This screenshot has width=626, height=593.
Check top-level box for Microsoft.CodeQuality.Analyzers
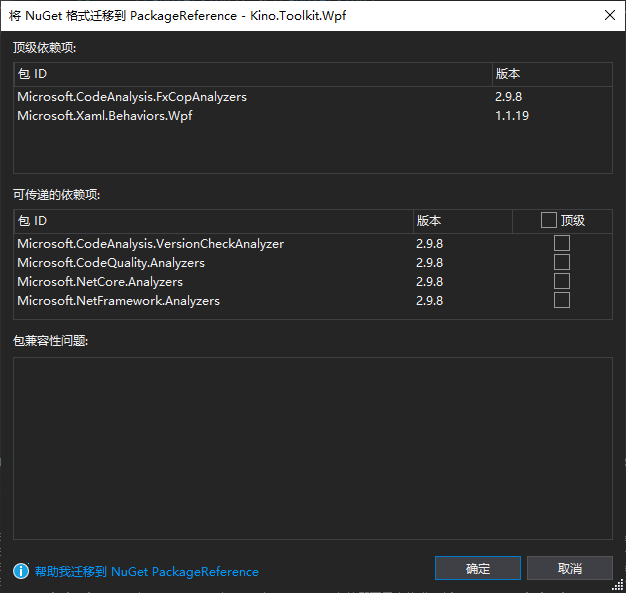click(x=562, y=262)
